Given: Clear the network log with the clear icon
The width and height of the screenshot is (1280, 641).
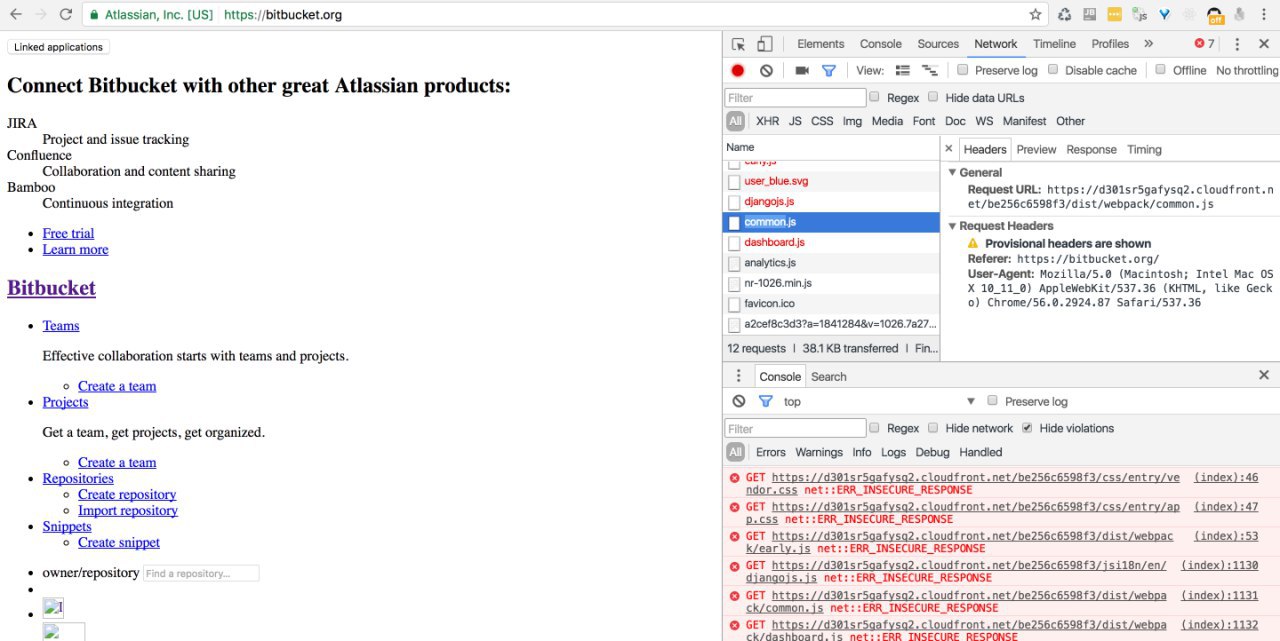Looking at the screenshot, I should 766,71.
